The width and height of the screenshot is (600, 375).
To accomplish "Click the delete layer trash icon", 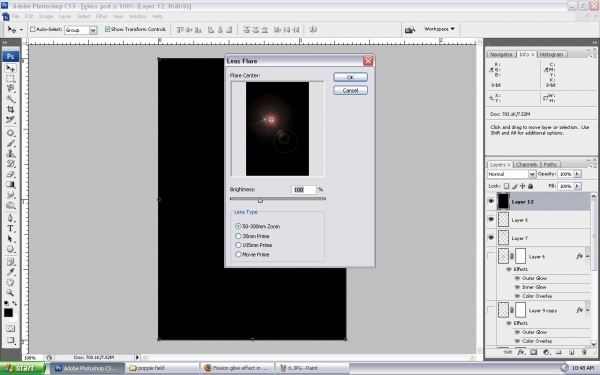I will click(x=584, y=352).
